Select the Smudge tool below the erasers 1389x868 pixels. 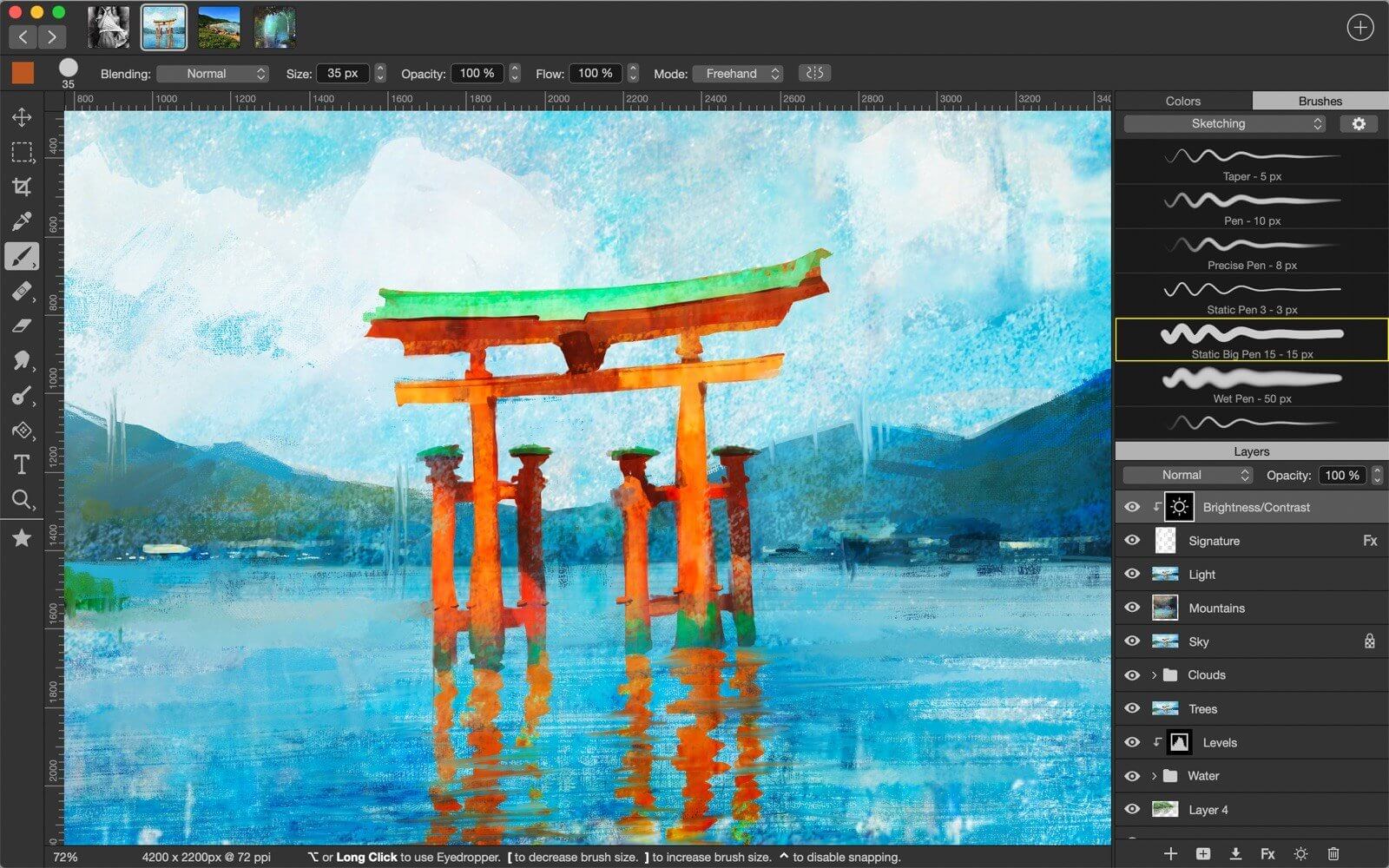(x=22, y=359)
